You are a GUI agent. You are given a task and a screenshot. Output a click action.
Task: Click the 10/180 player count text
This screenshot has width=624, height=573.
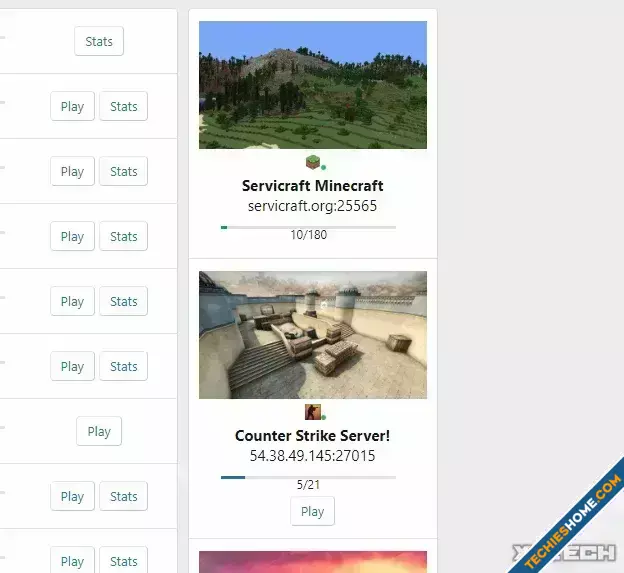pos(309,235)
